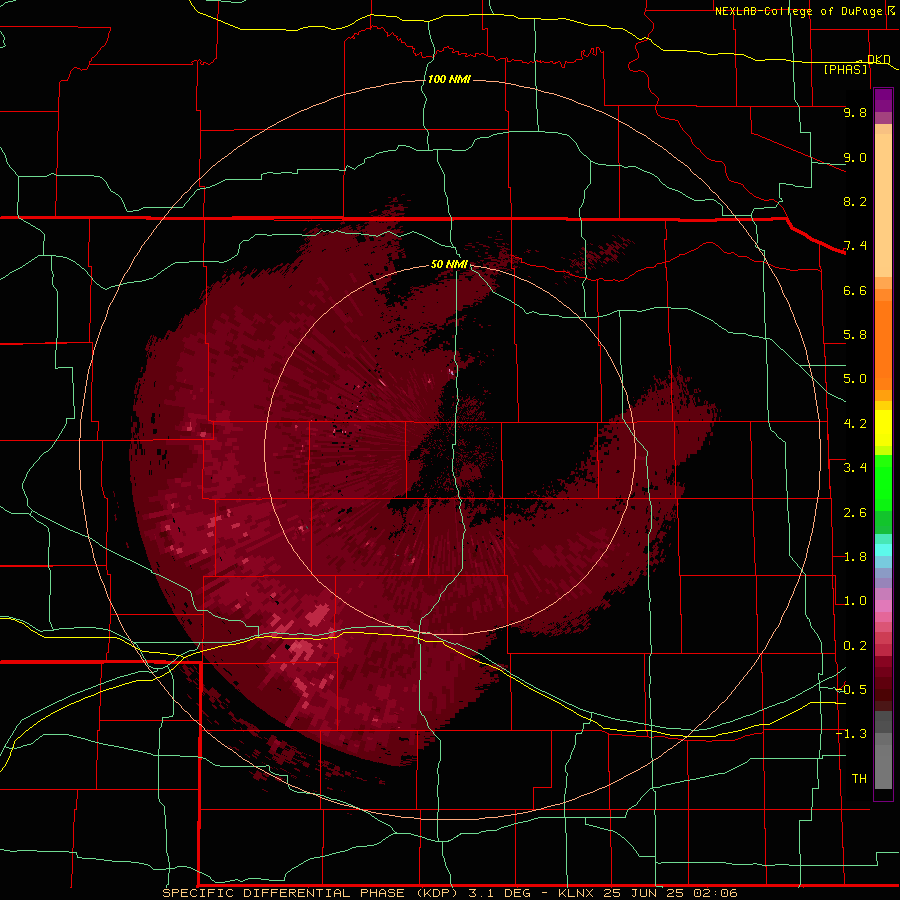900x900 pixels.
Task: Click the [PHAS] legend heading
Action: coord(845,69)
